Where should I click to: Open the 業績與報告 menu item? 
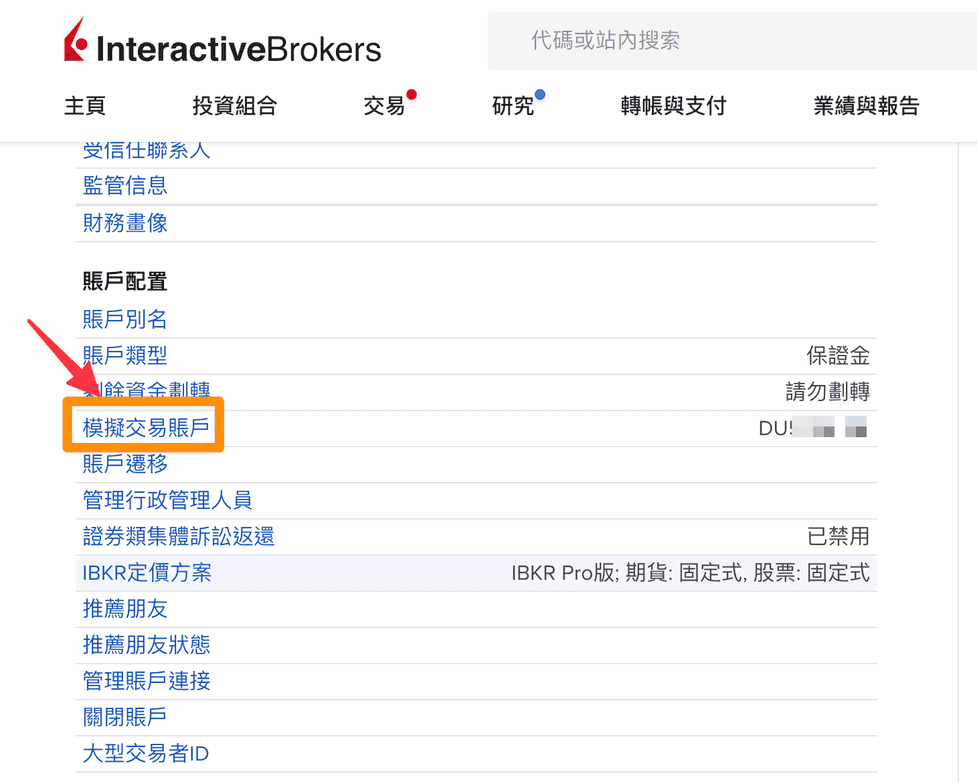coord(865,105)
